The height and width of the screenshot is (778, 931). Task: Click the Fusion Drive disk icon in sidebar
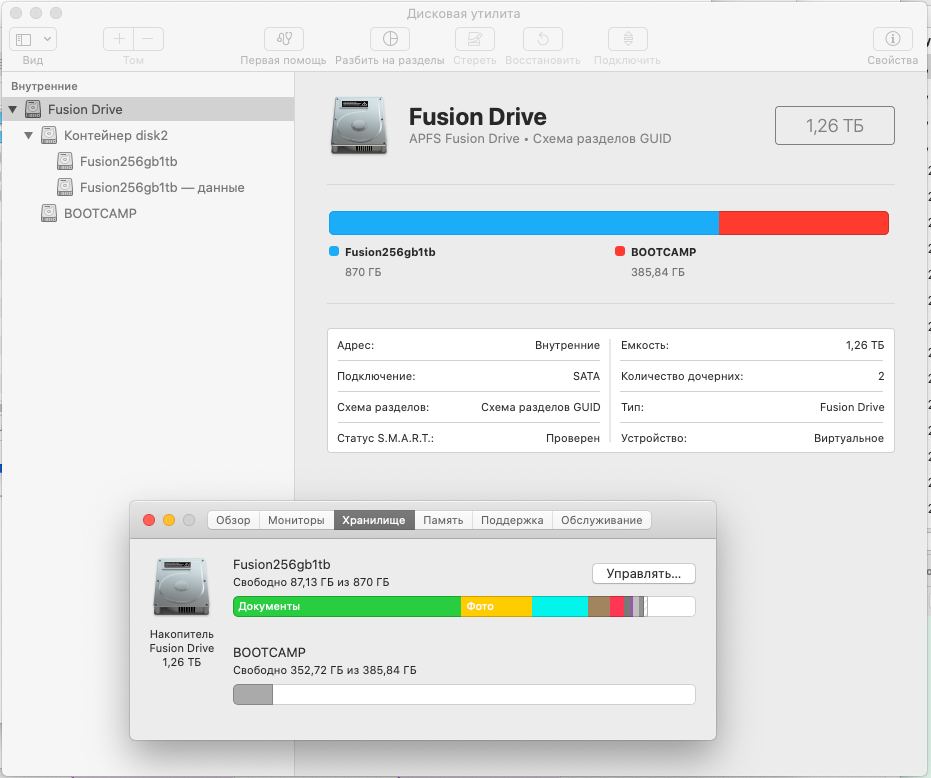[x=33, y=109]
